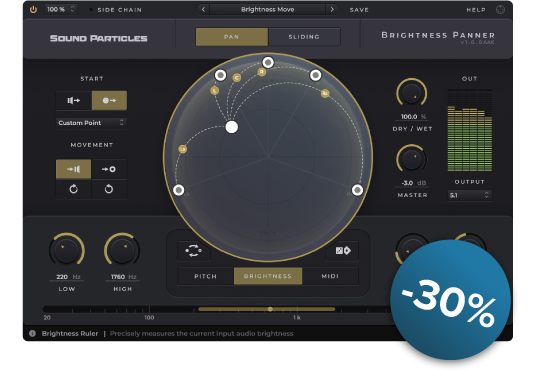Click the SAVE button
The width and height of the screenshot is (536, 370).
[359, 10]
